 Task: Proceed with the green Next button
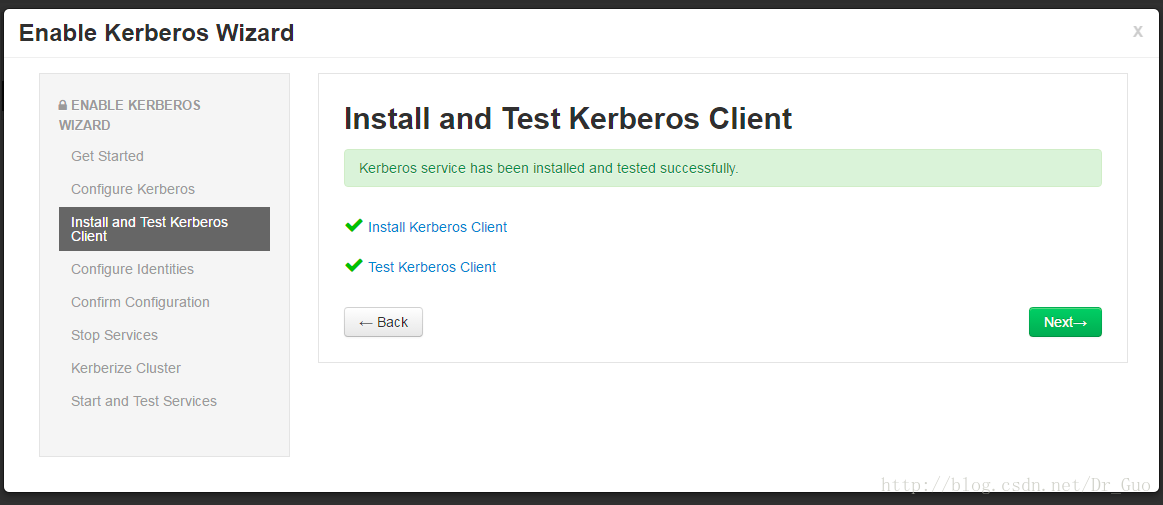tap(1064, 322)
